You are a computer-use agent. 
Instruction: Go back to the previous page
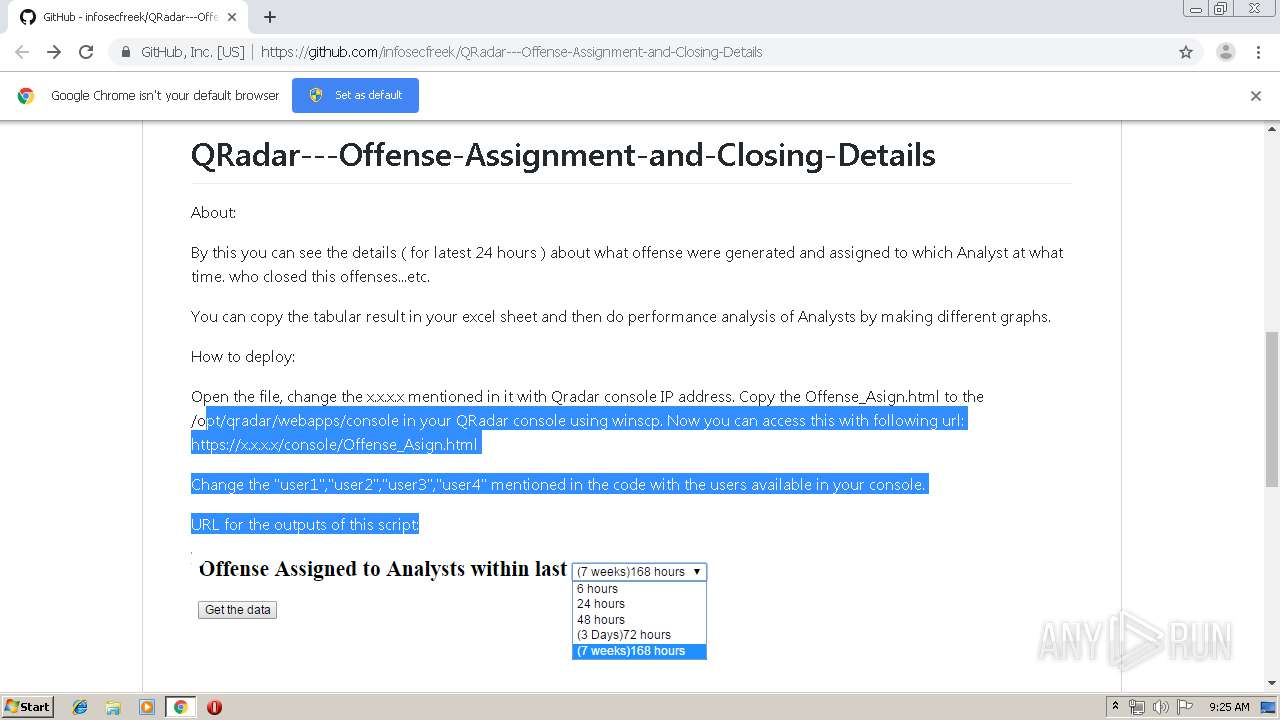point(22,52)
